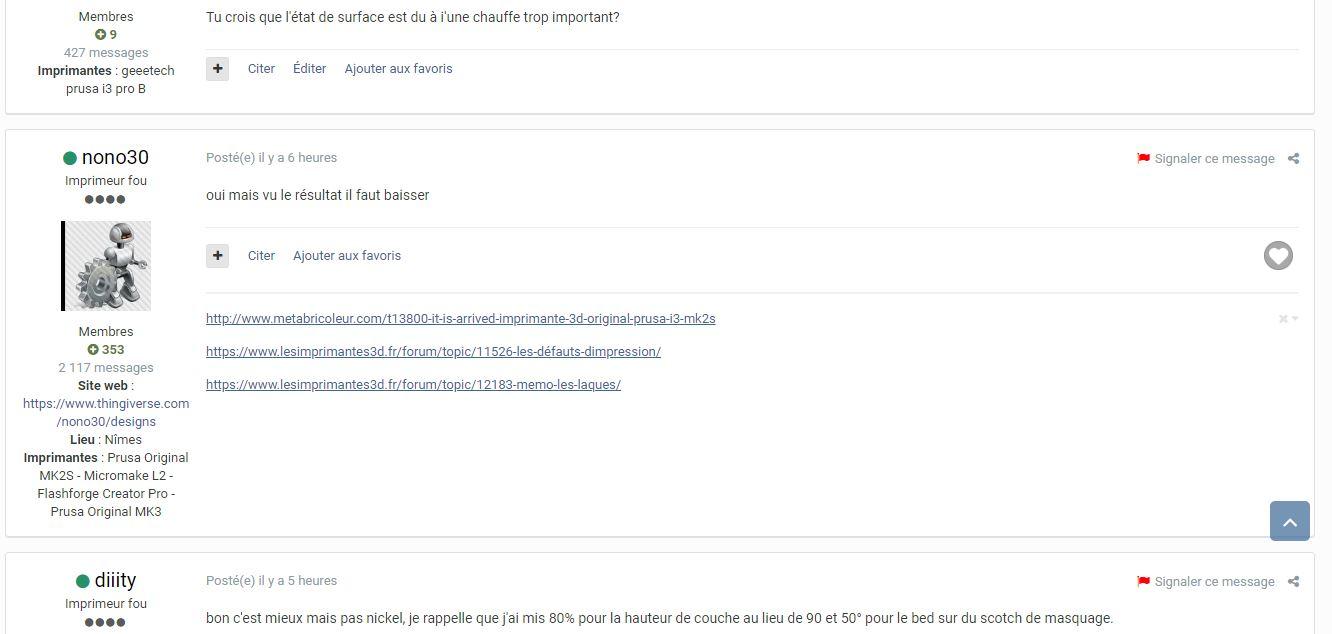
Task: Open the diiity username profile
Action: 115,581
